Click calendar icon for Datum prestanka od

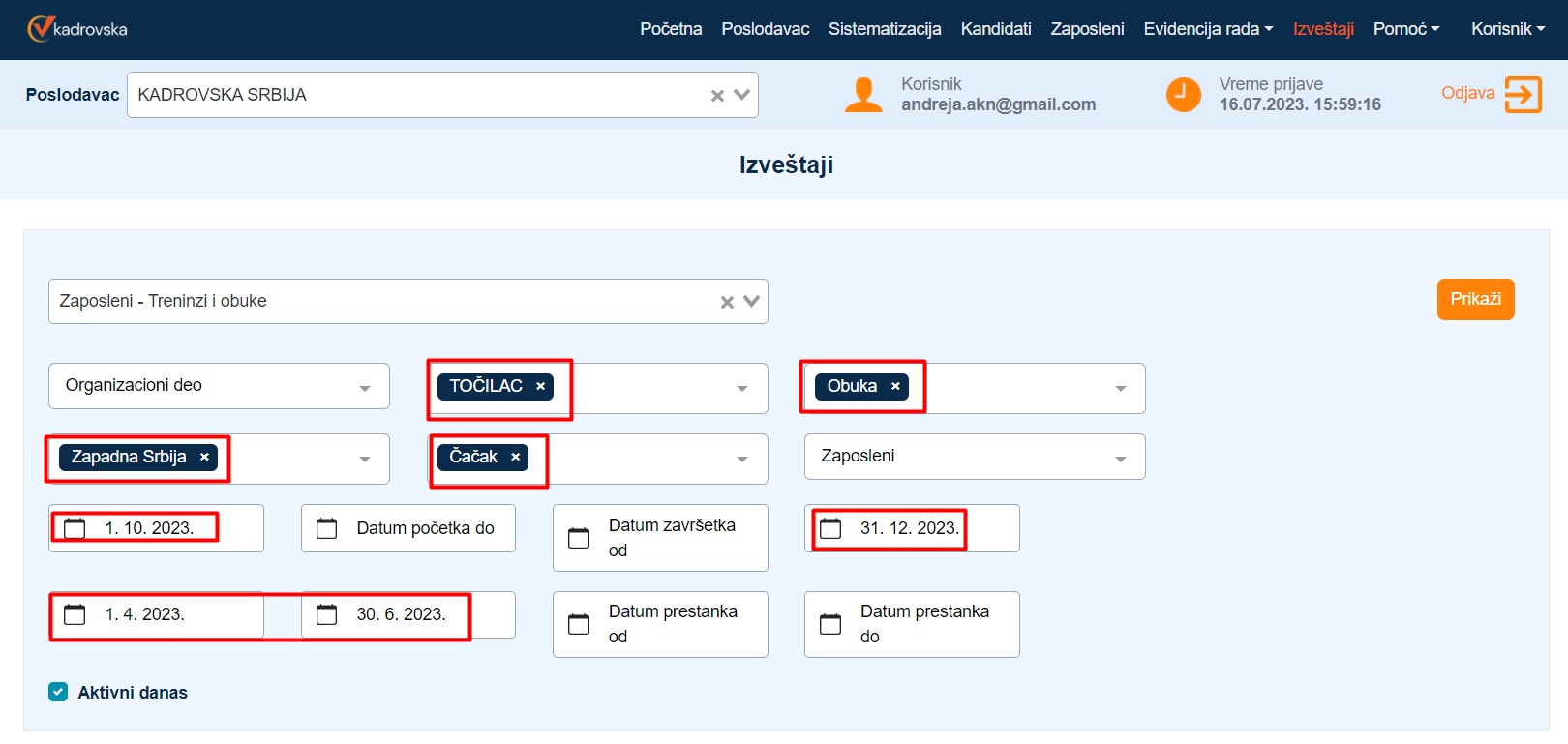pyautogui.click(x=579, y=624)
